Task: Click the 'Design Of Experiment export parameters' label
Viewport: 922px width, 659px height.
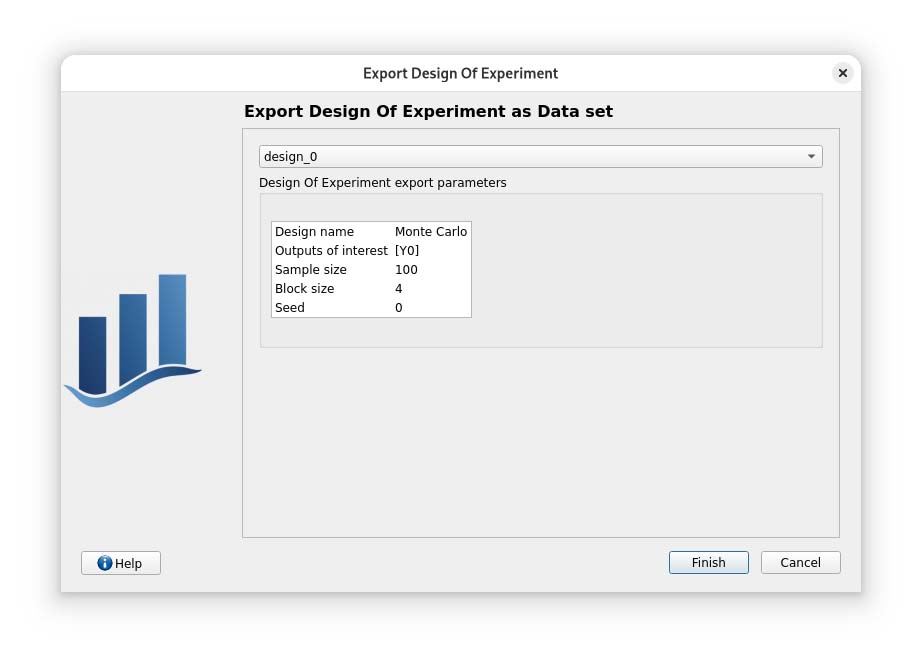Action: pyautogui.click(x=382, y=183)
